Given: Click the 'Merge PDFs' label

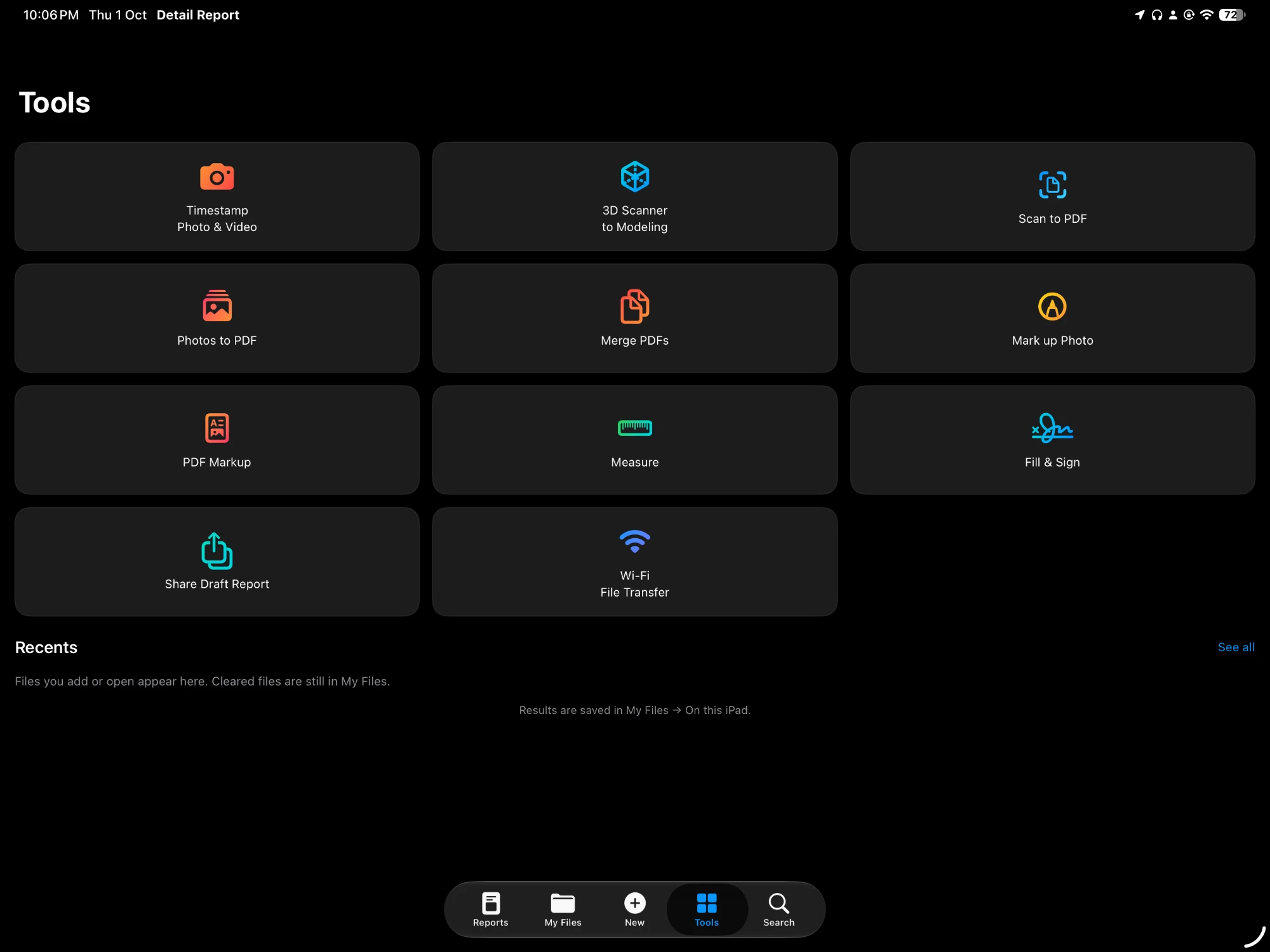Looking at the screenshot, I should click(634, 340).
